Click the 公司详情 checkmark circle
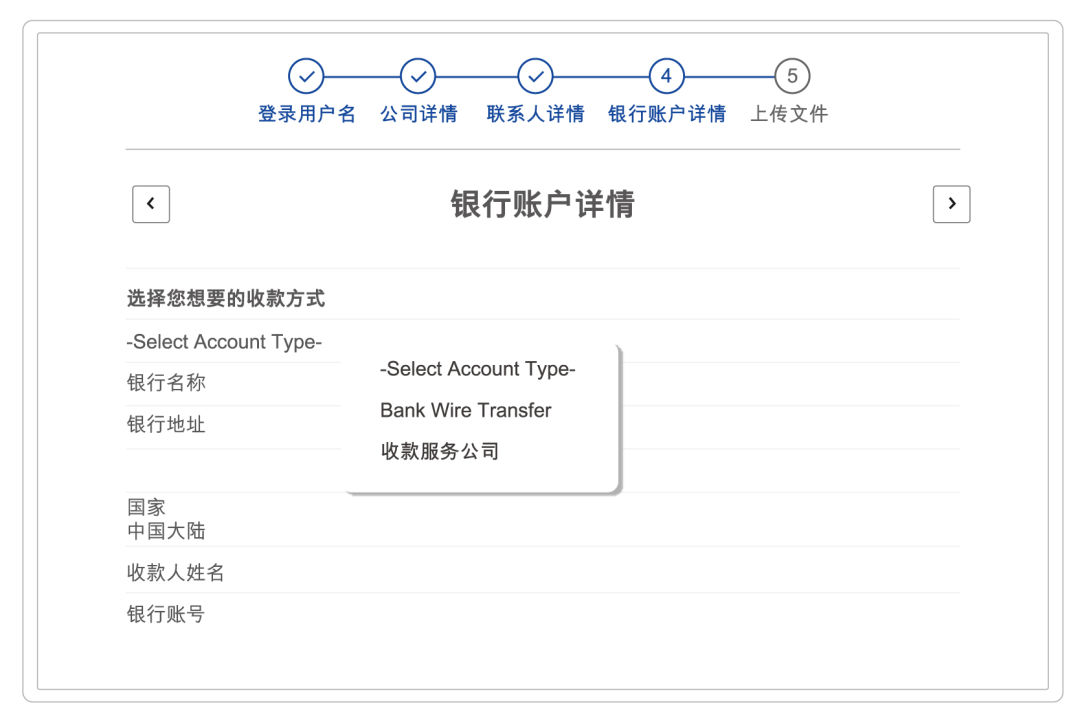1080x719 pixels. [420, 74]
